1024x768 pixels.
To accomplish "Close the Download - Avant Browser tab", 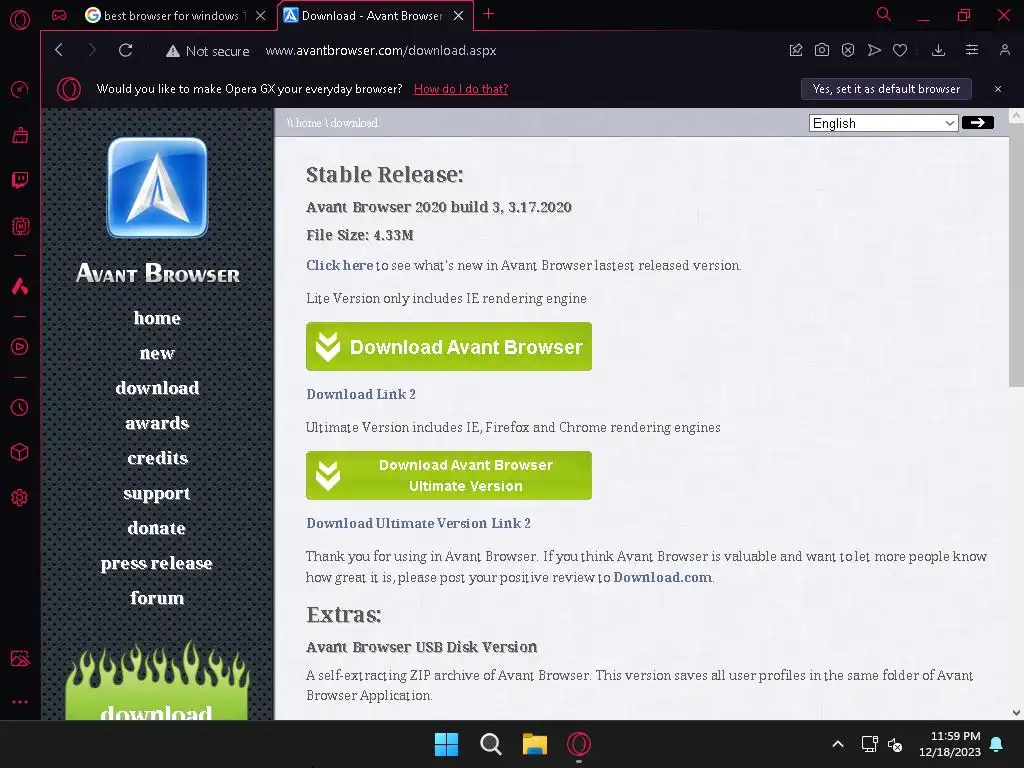I will click(458, 16).
